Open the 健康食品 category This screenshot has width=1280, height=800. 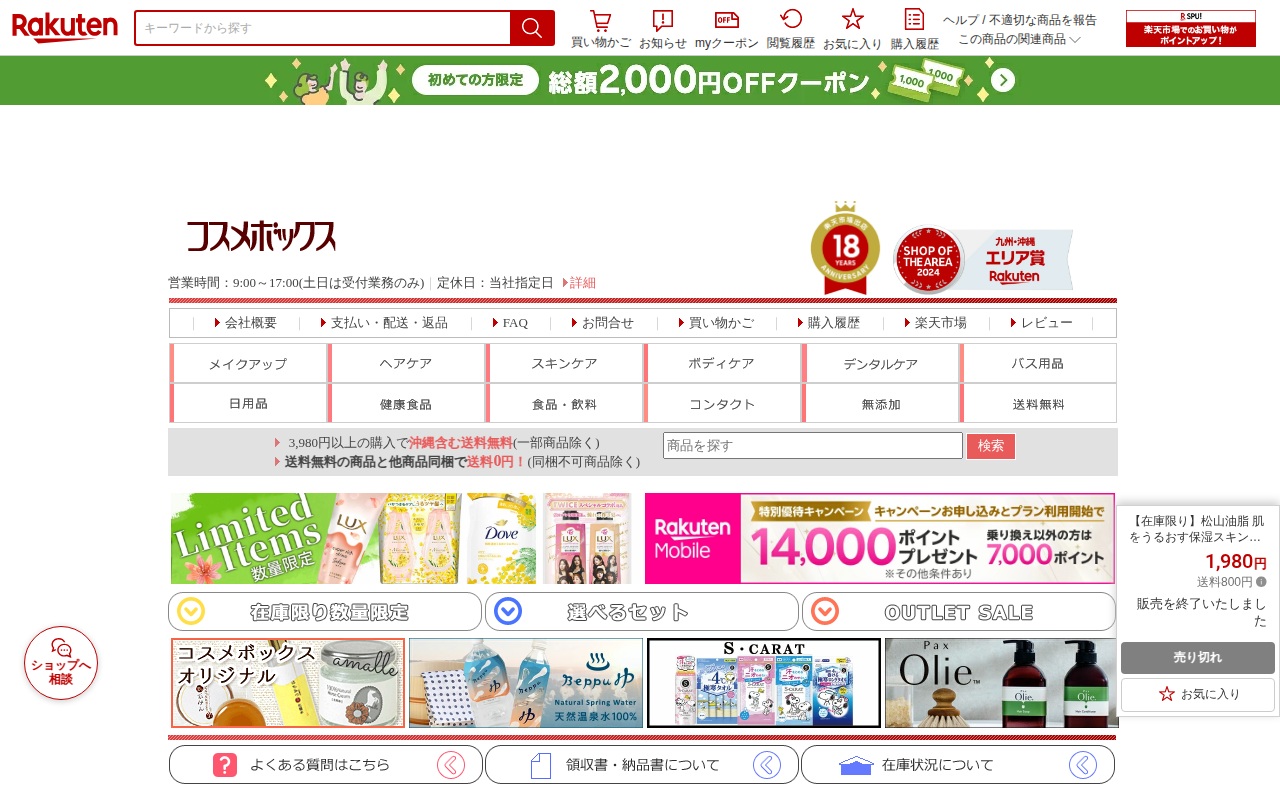point(406,403)
